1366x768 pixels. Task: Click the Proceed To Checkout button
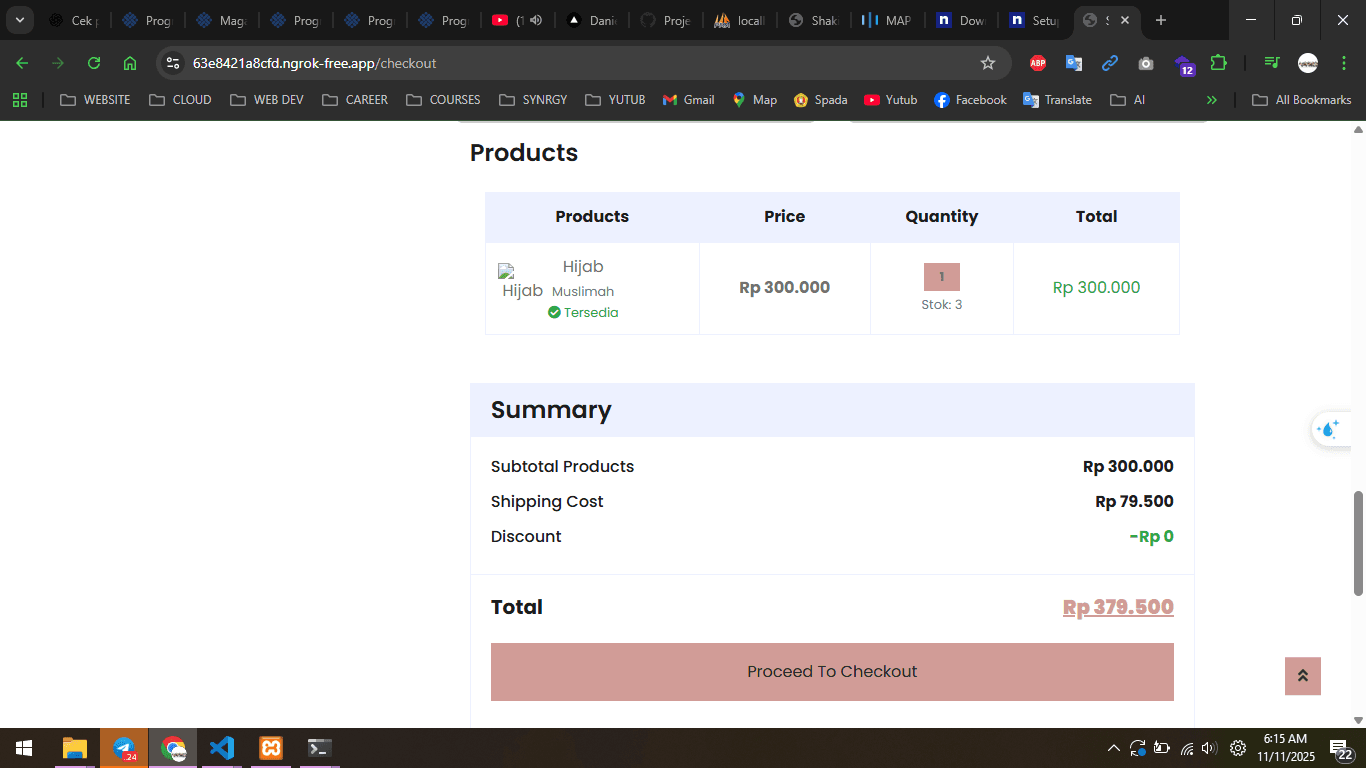tap(832, 671)
